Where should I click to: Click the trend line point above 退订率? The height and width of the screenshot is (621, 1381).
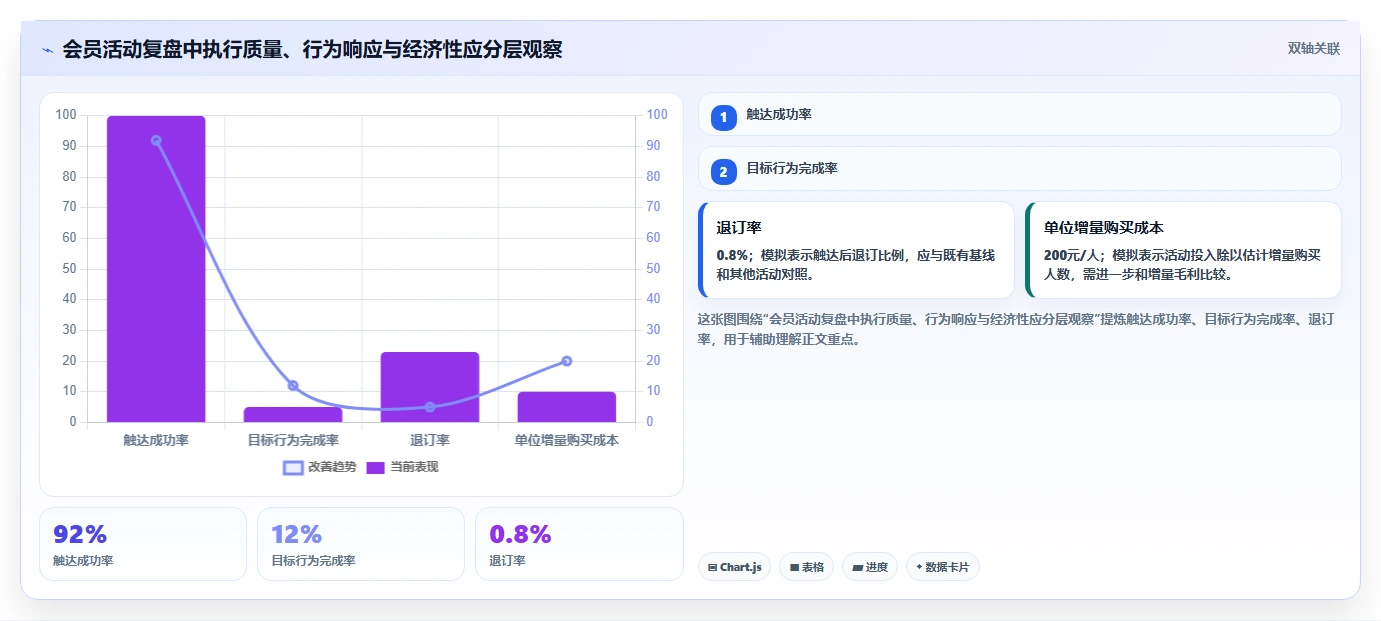click(x=430, y=407)
